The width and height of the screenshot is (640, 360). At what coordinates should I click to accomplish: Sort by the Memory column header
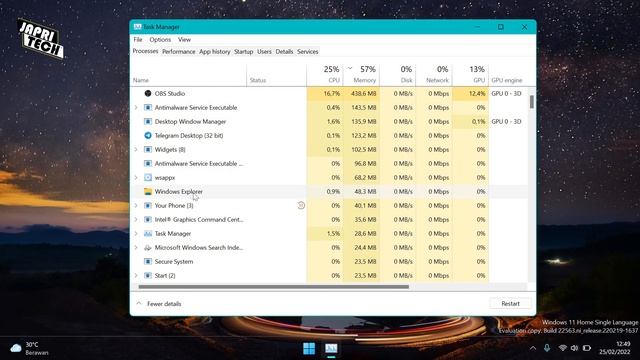[361, 74]
